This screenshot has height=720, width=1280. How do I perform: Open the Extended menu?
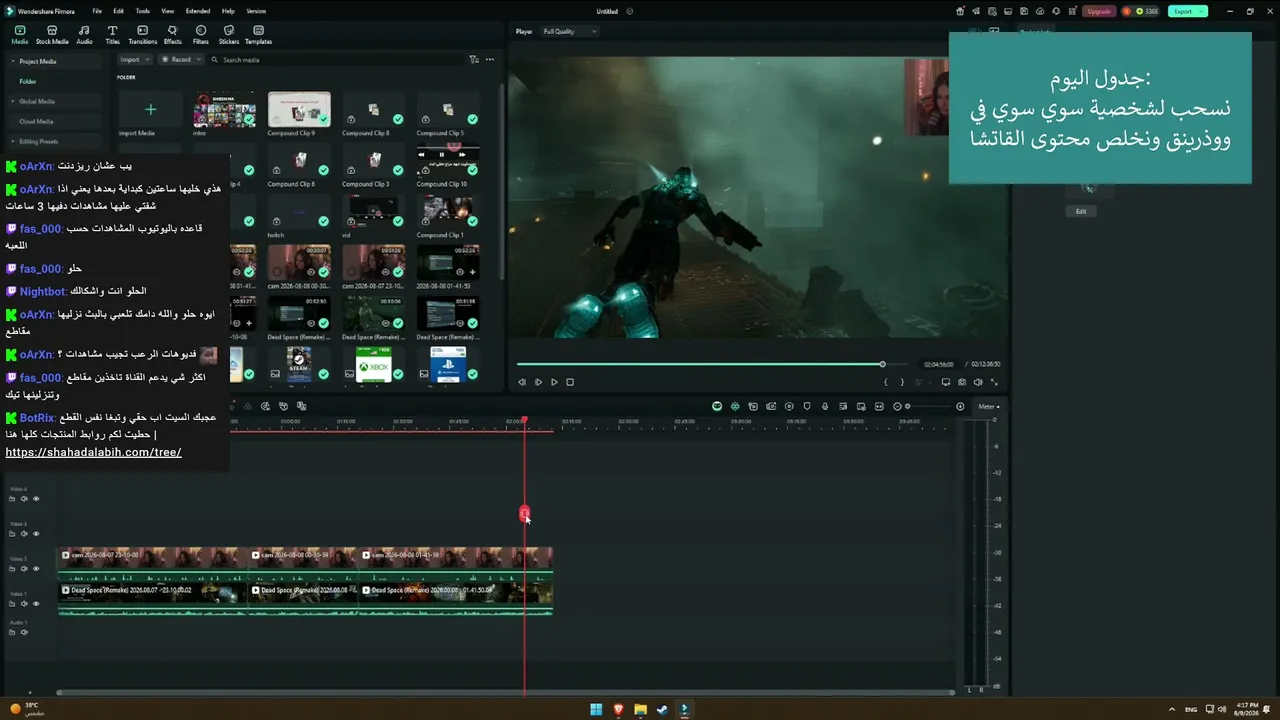click(x=198, y=11)
